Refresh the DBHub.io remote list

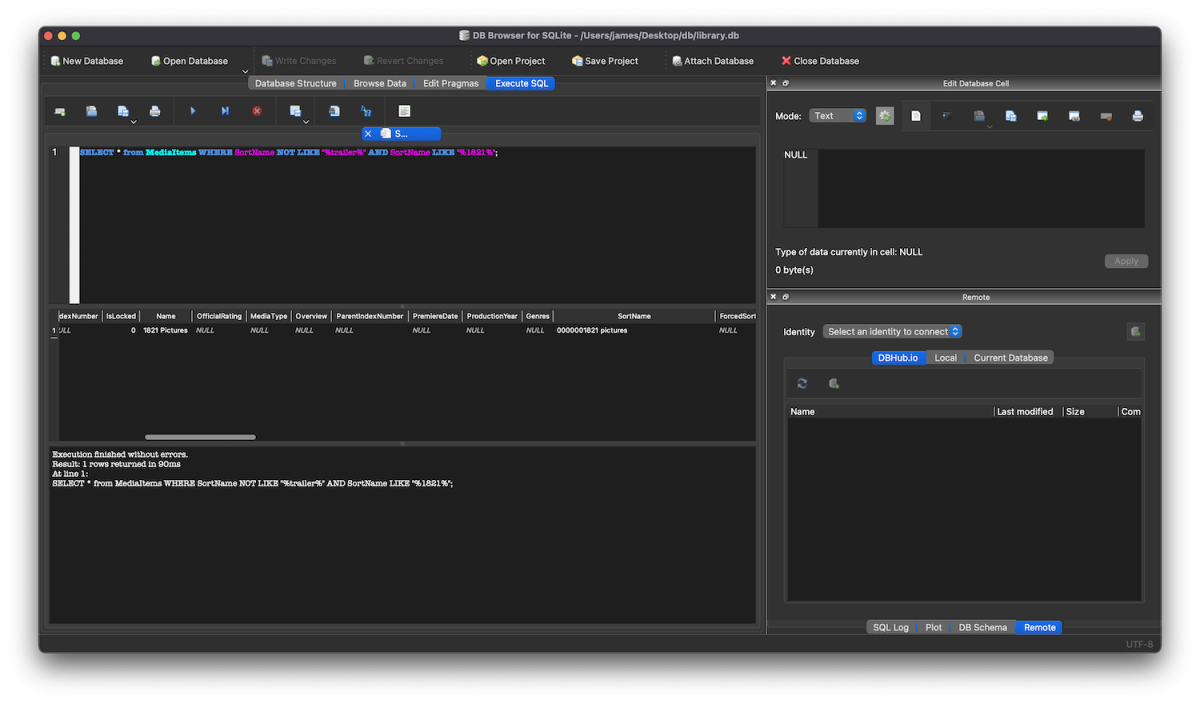[802, 383]
